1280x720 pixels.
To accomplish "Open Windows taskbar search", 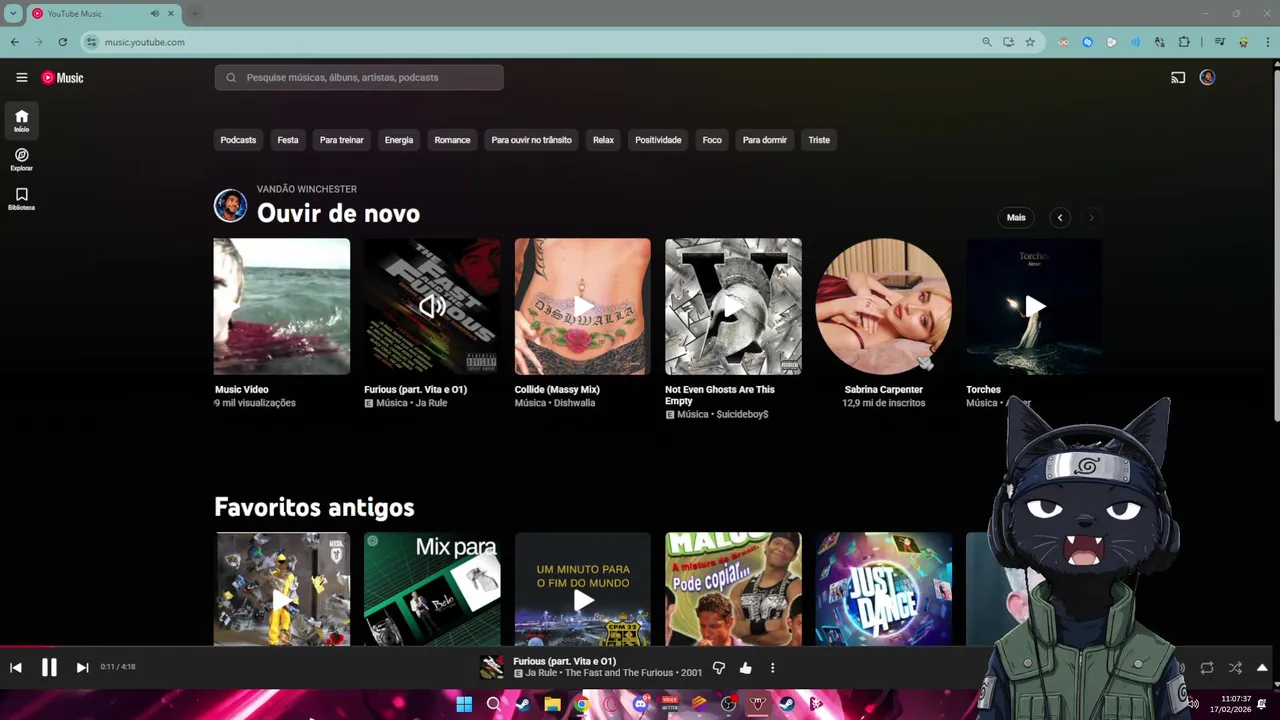I will (x=493, y=704).
